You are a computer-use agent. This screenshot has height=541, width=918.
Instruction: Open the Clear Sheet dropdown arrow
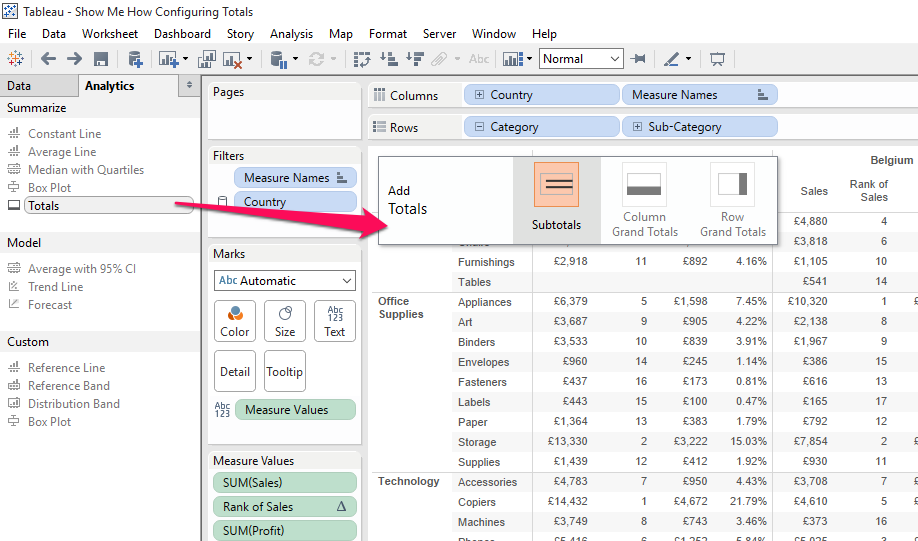point(249,59)
